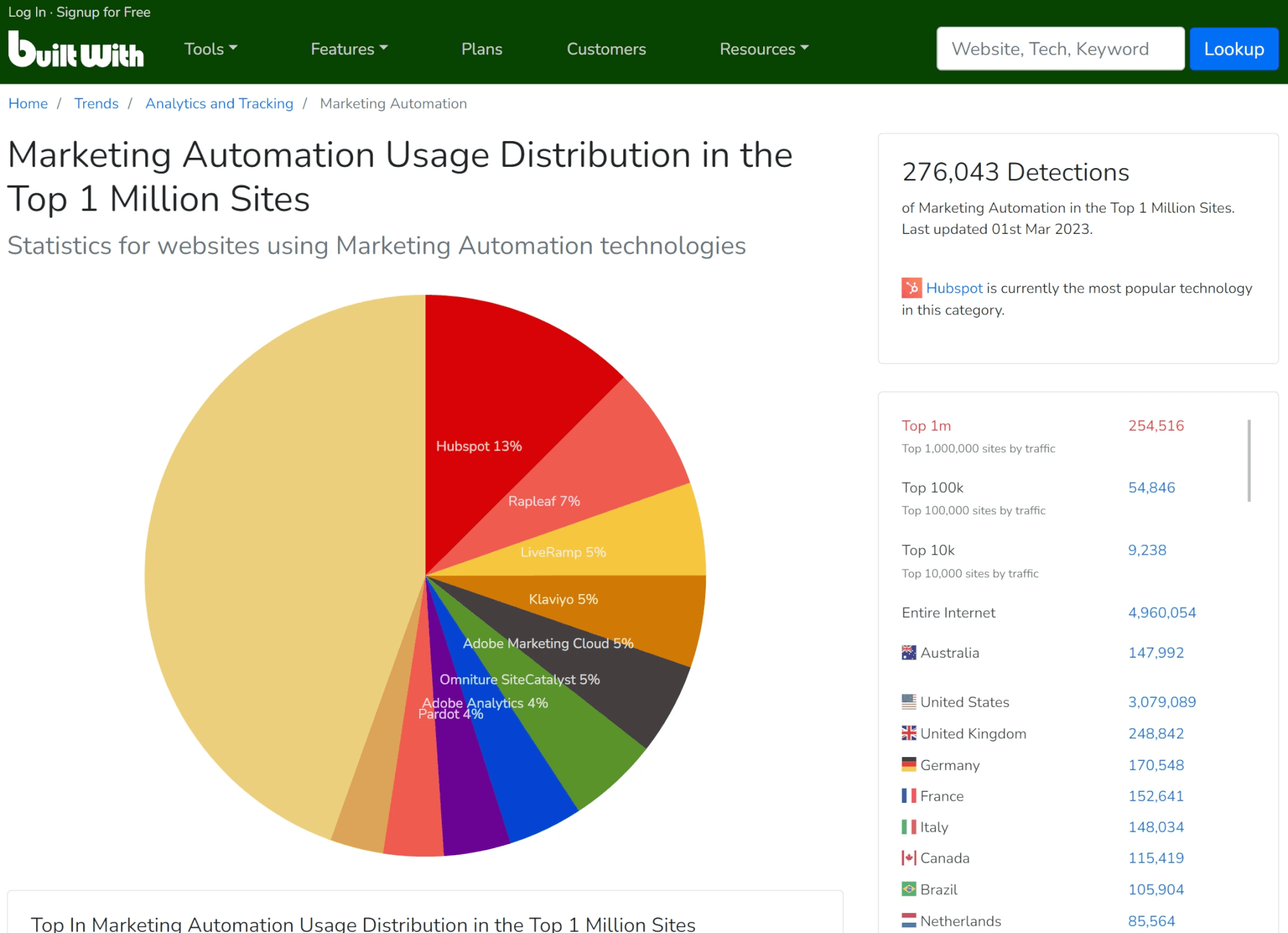Click the Entire Internet label

point(949,612)
